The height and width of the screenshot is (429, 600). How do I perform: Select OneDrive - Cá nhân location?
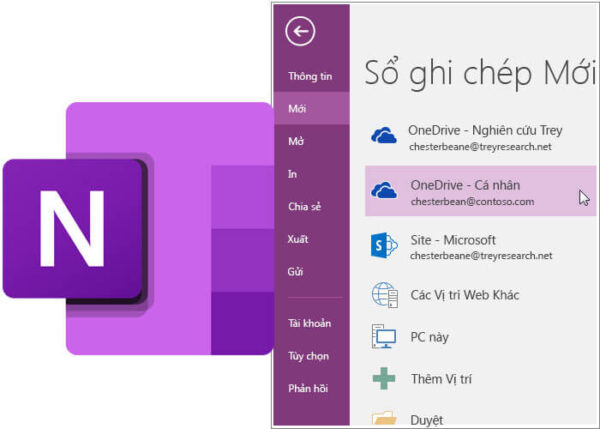480,191
